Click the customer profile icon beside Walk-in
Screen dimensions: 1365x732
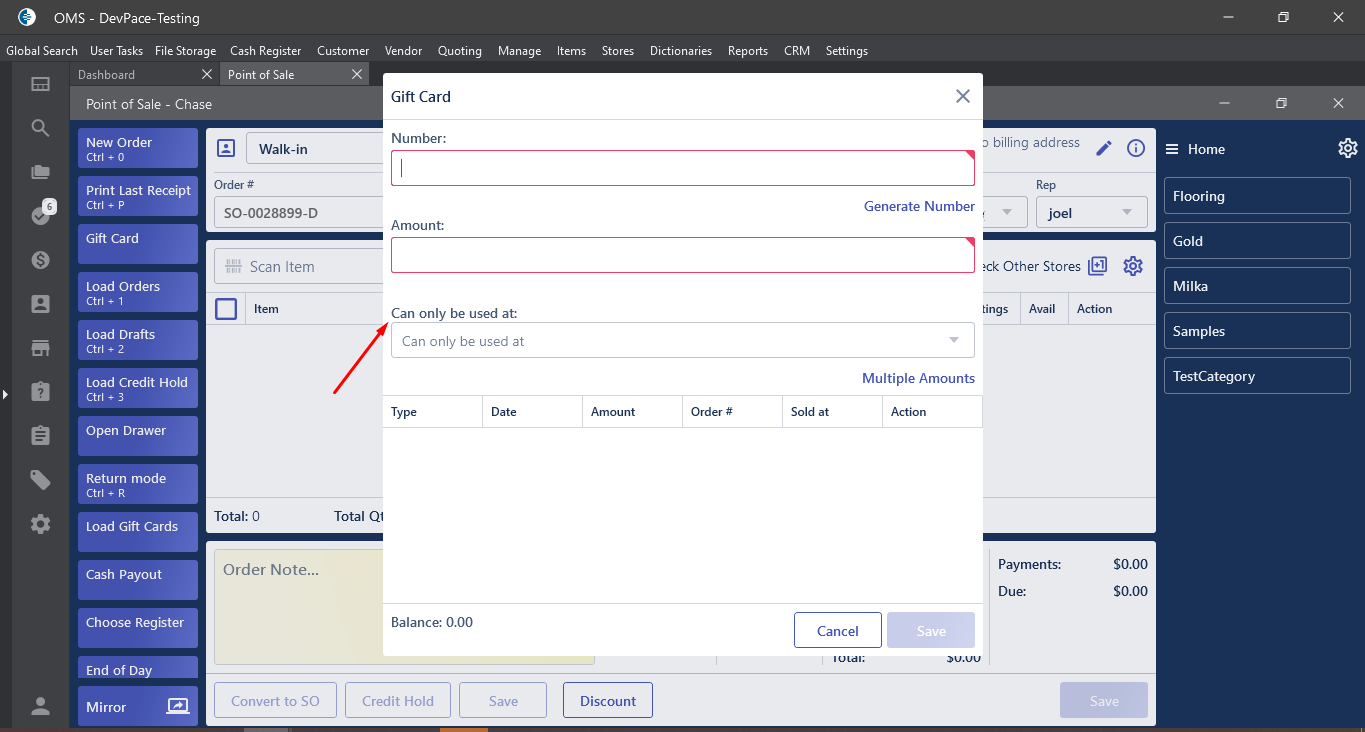226,149
